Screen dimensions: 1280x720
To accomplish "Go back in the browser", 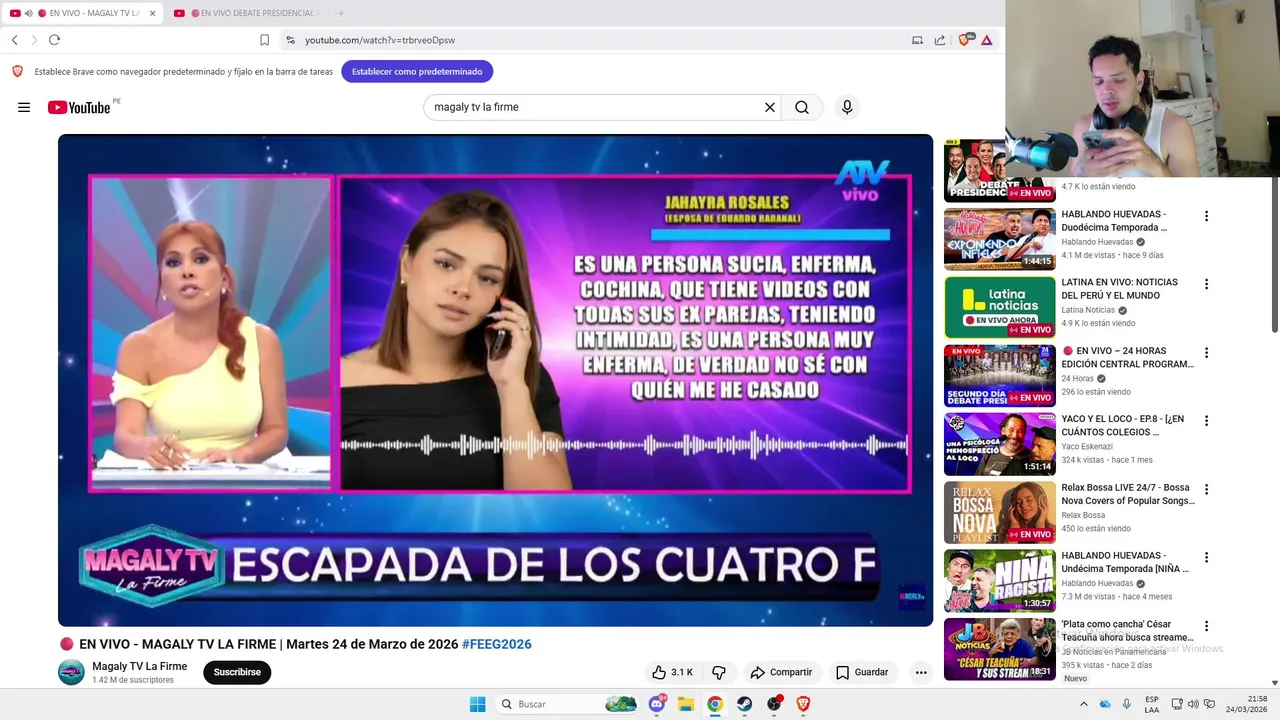I will pyautogui.click(x=15, y=40).
